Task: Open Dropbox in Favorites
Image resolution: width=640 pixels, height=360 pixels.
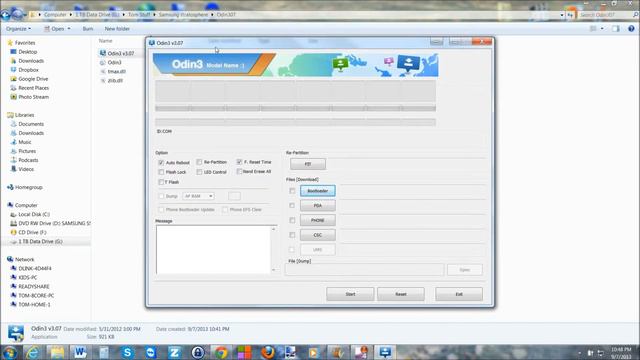Action: tap(24, 70)
